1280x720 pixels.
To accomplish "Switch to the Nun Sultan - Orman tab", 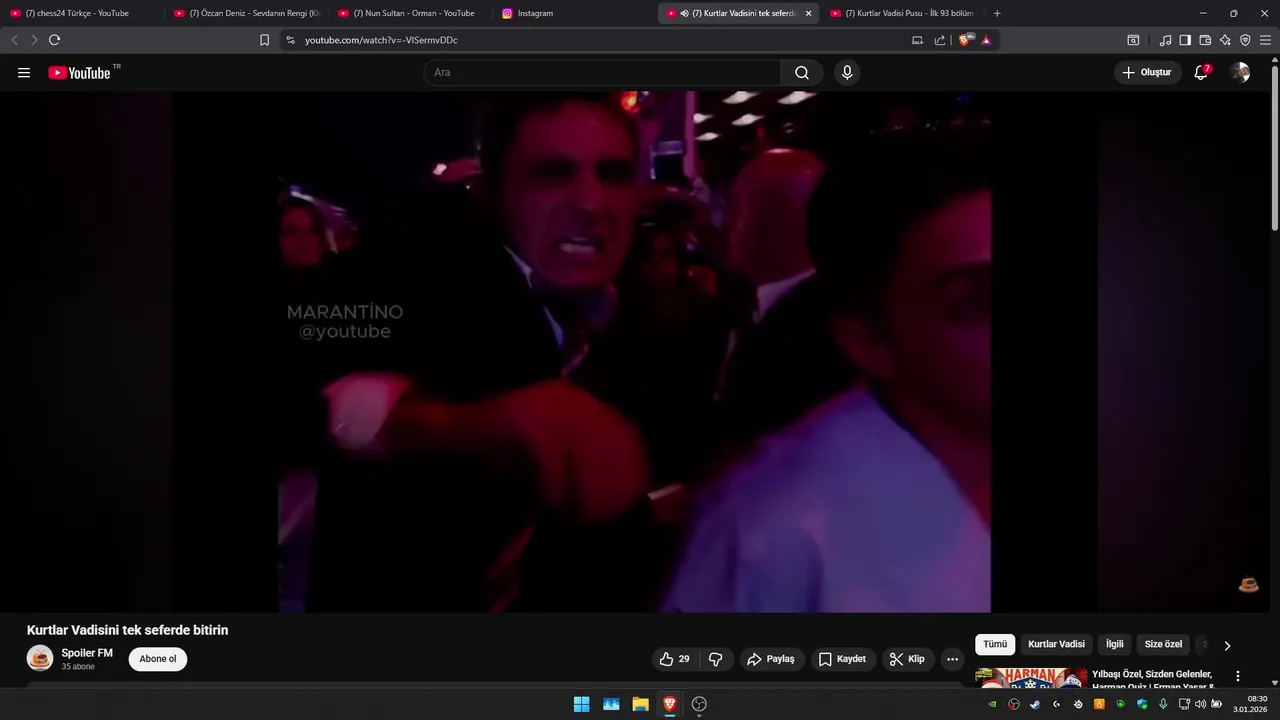I will 410,13.
